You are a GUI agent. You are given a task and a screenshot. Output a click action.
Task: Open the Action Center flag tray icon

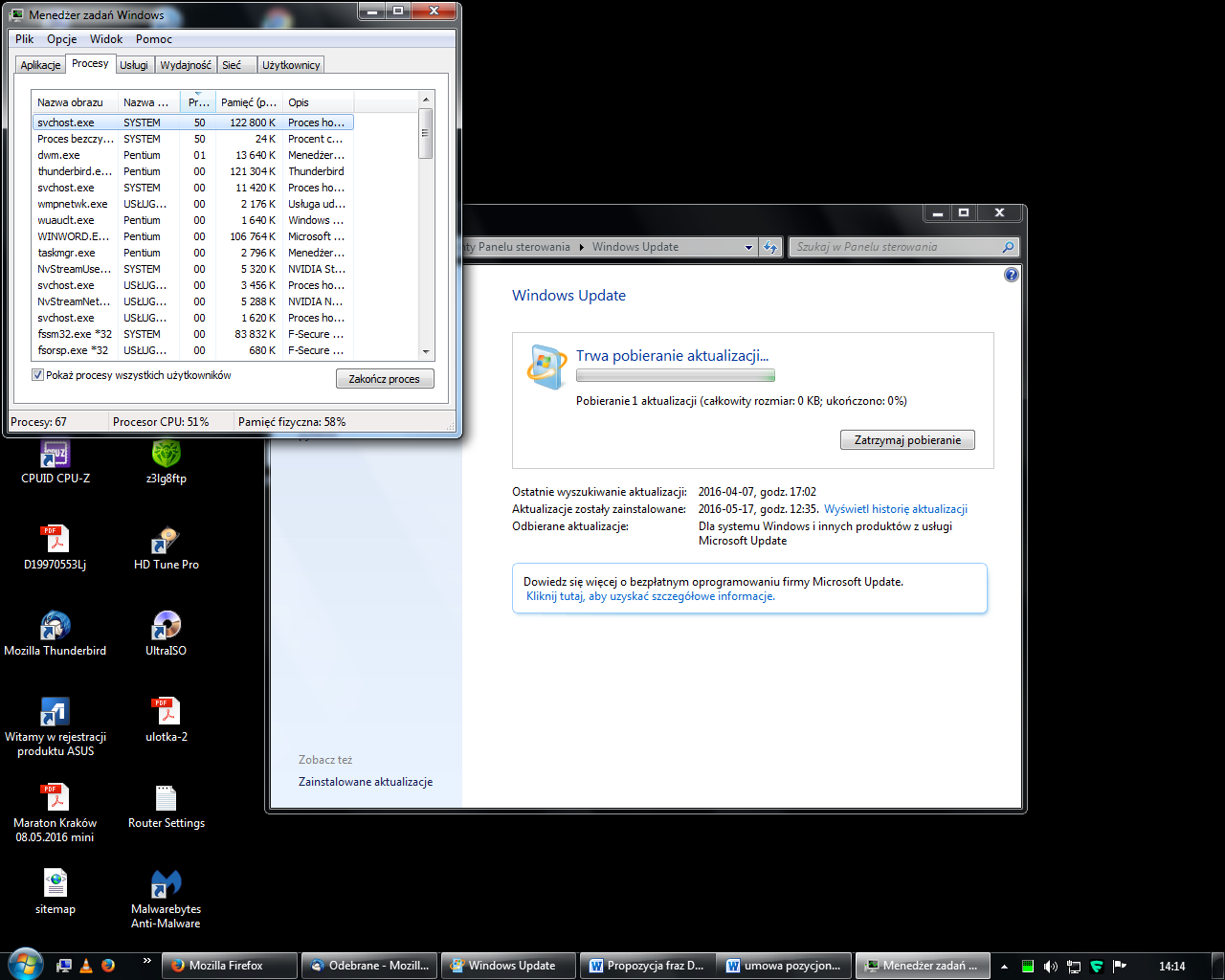tap(1120, 966)
